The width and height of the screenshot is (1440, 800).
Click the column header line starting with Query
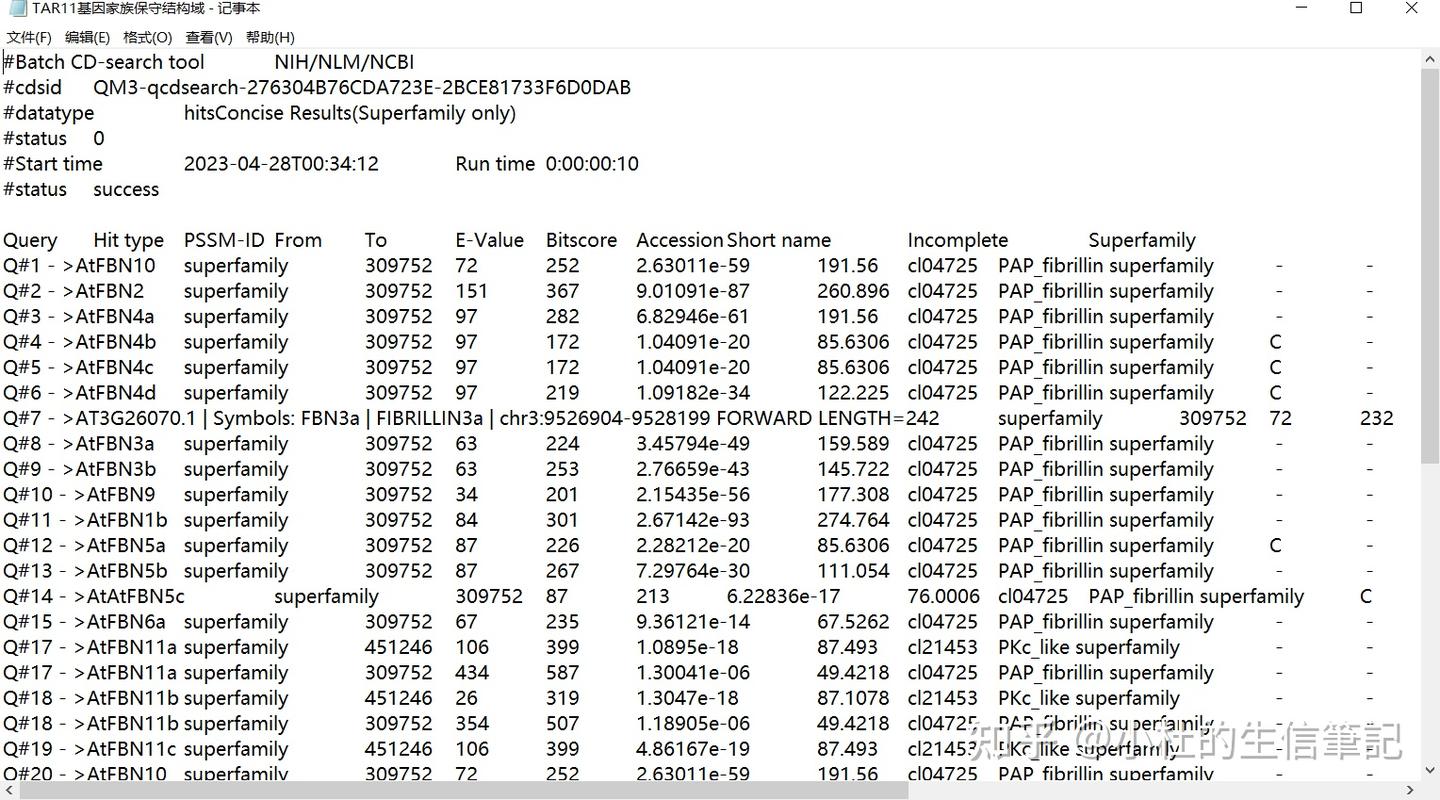tap(599, 240)
